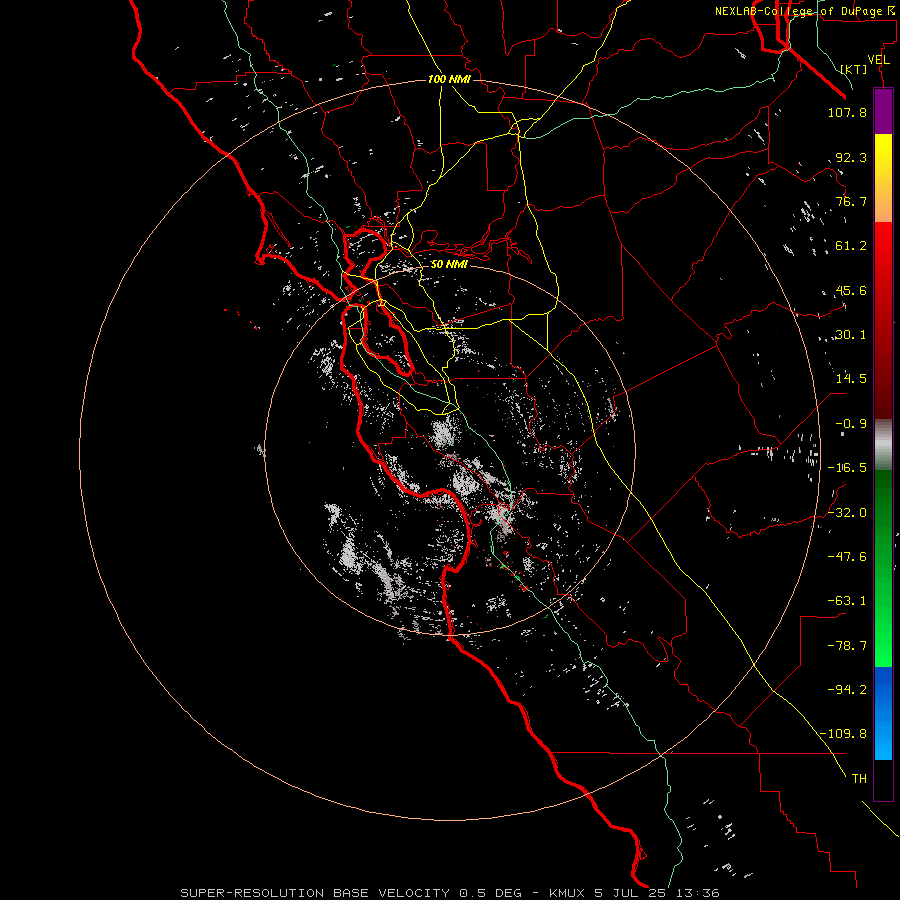The width and height of the screenshot is (900, 900).
Task: Select the black TH segment of the color bar
Action: click(883, 780)
